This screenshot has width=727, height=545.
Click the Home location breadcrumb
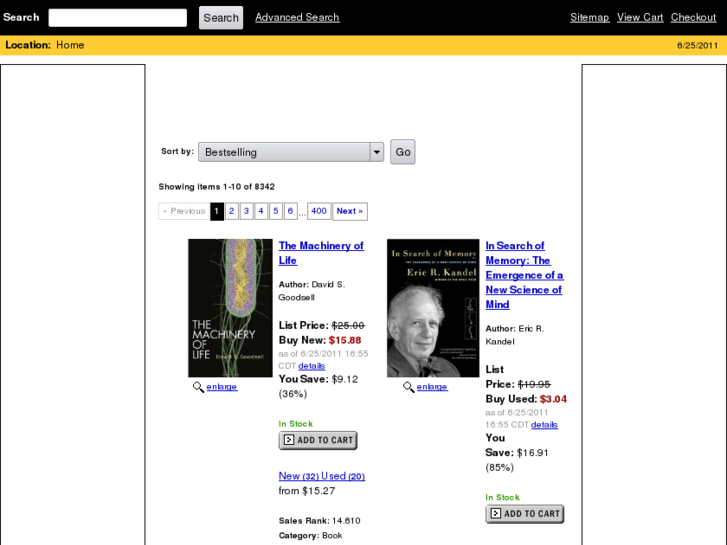70,45
